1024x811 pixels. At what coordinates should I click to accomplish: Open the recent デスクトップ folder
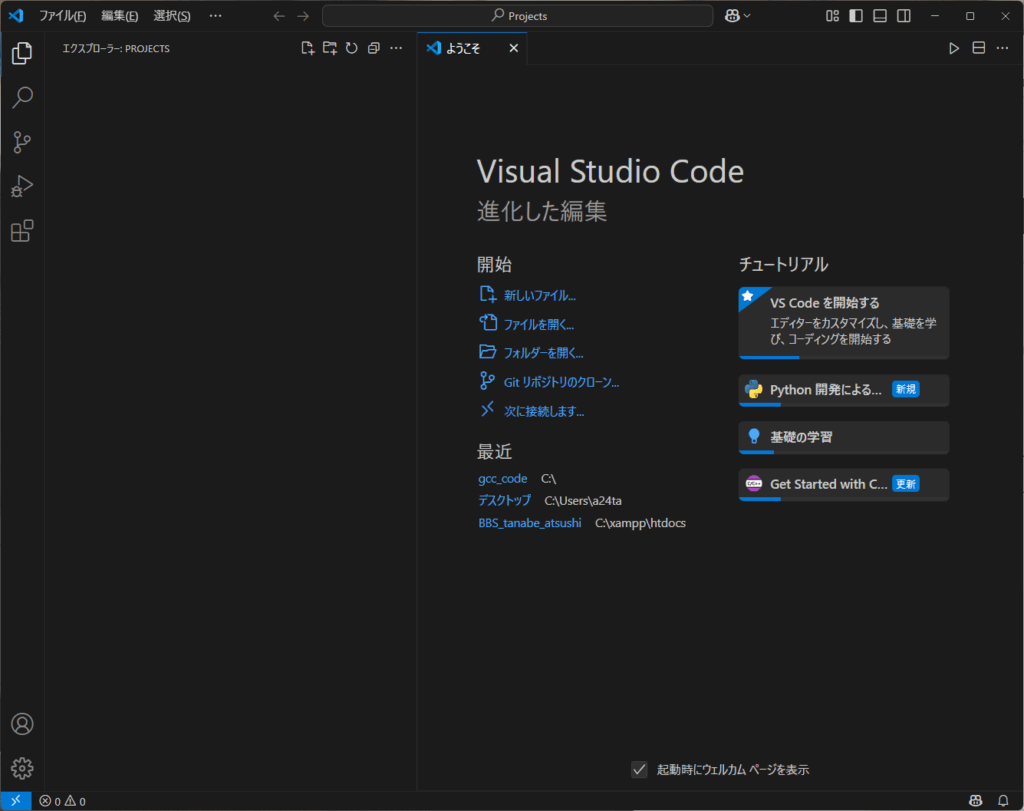click(x=504, y=501)
